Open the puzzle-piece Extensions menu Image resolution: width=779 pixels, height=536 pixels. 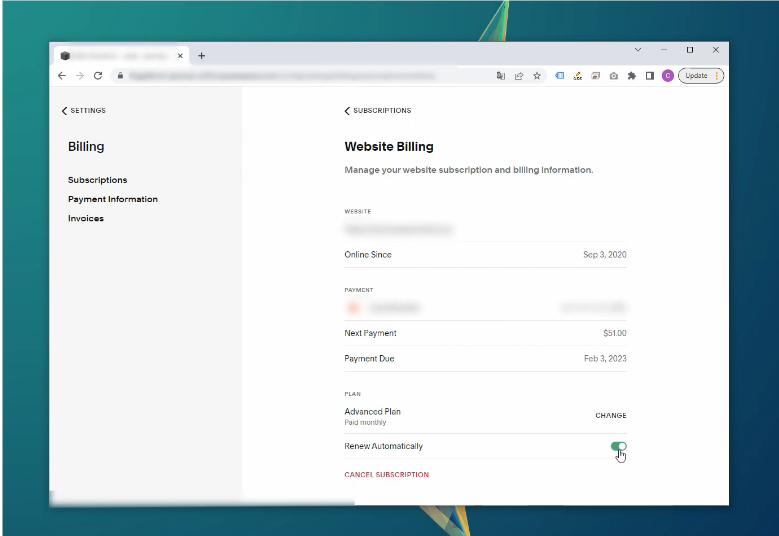point(631,76)
